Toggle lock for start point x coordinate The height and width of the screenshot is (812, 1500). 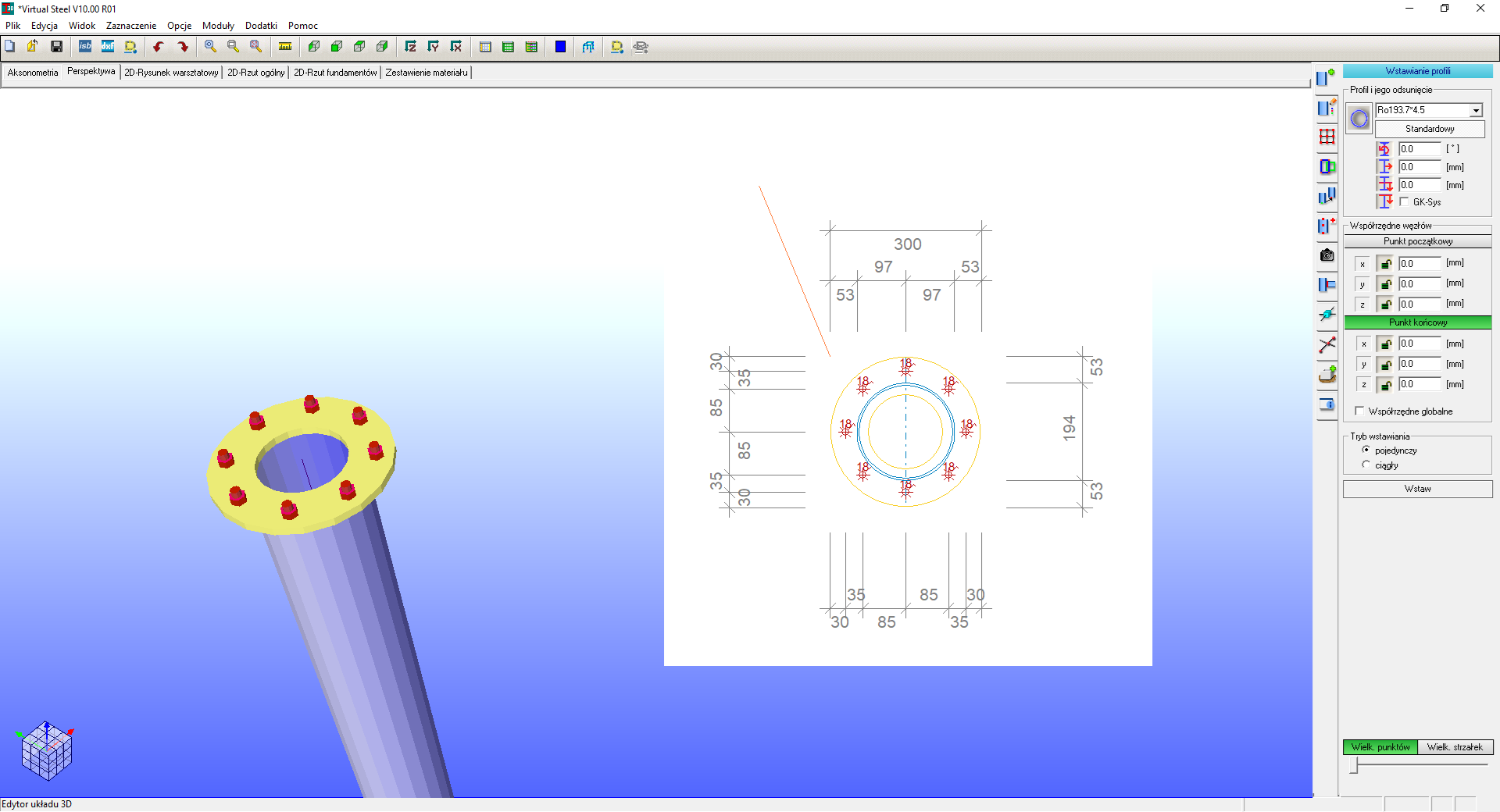(1384, 264)
